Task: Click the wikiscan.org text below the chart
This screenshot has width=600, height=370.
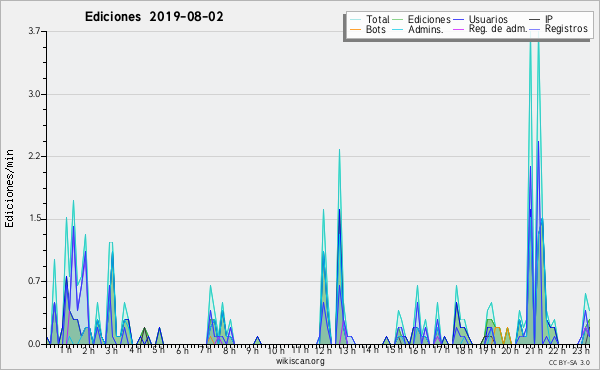Action: [x=300, y=361]
